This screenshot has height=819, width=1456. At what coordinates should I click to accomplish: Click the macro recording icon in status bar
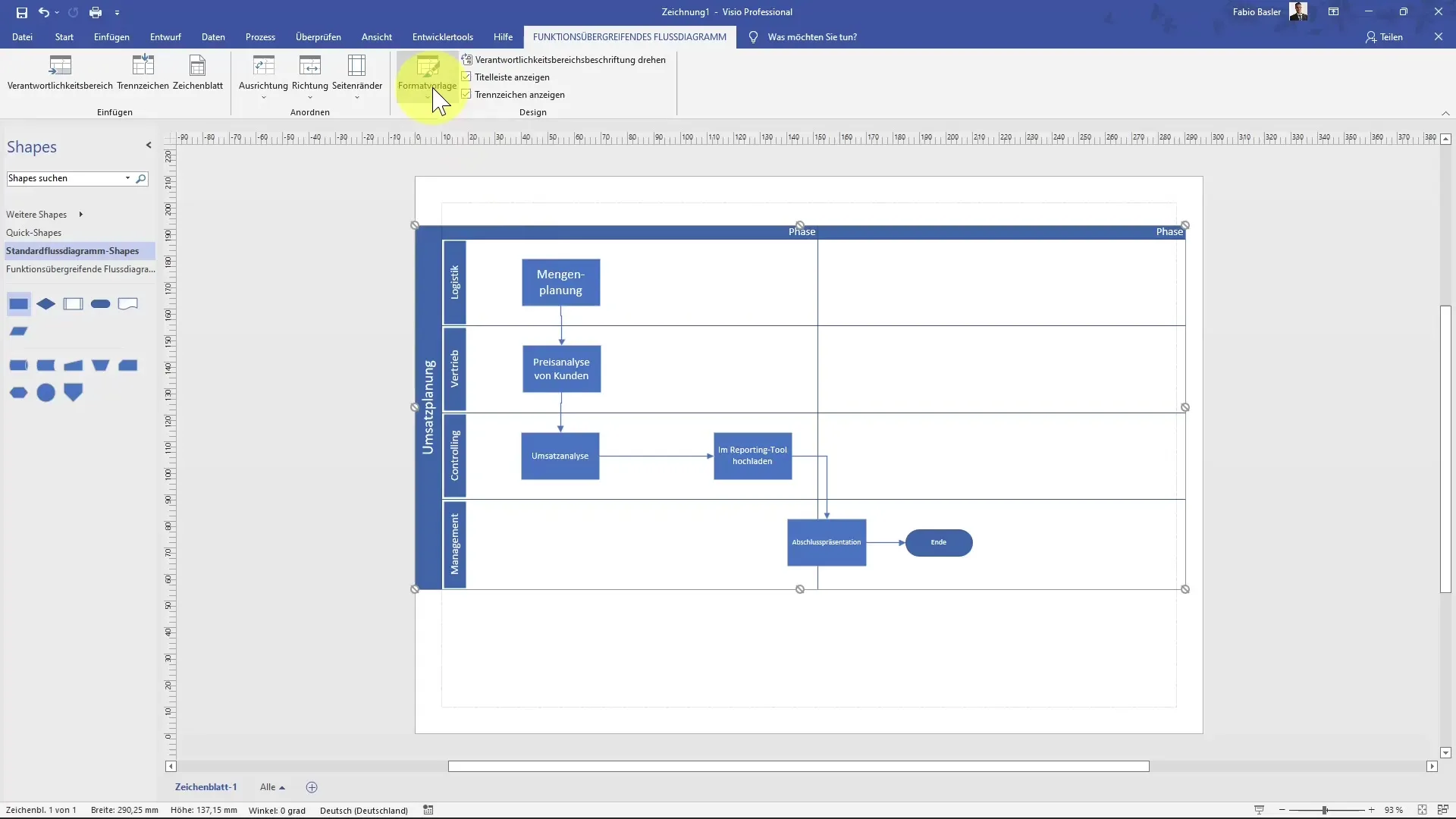[428, 811]
